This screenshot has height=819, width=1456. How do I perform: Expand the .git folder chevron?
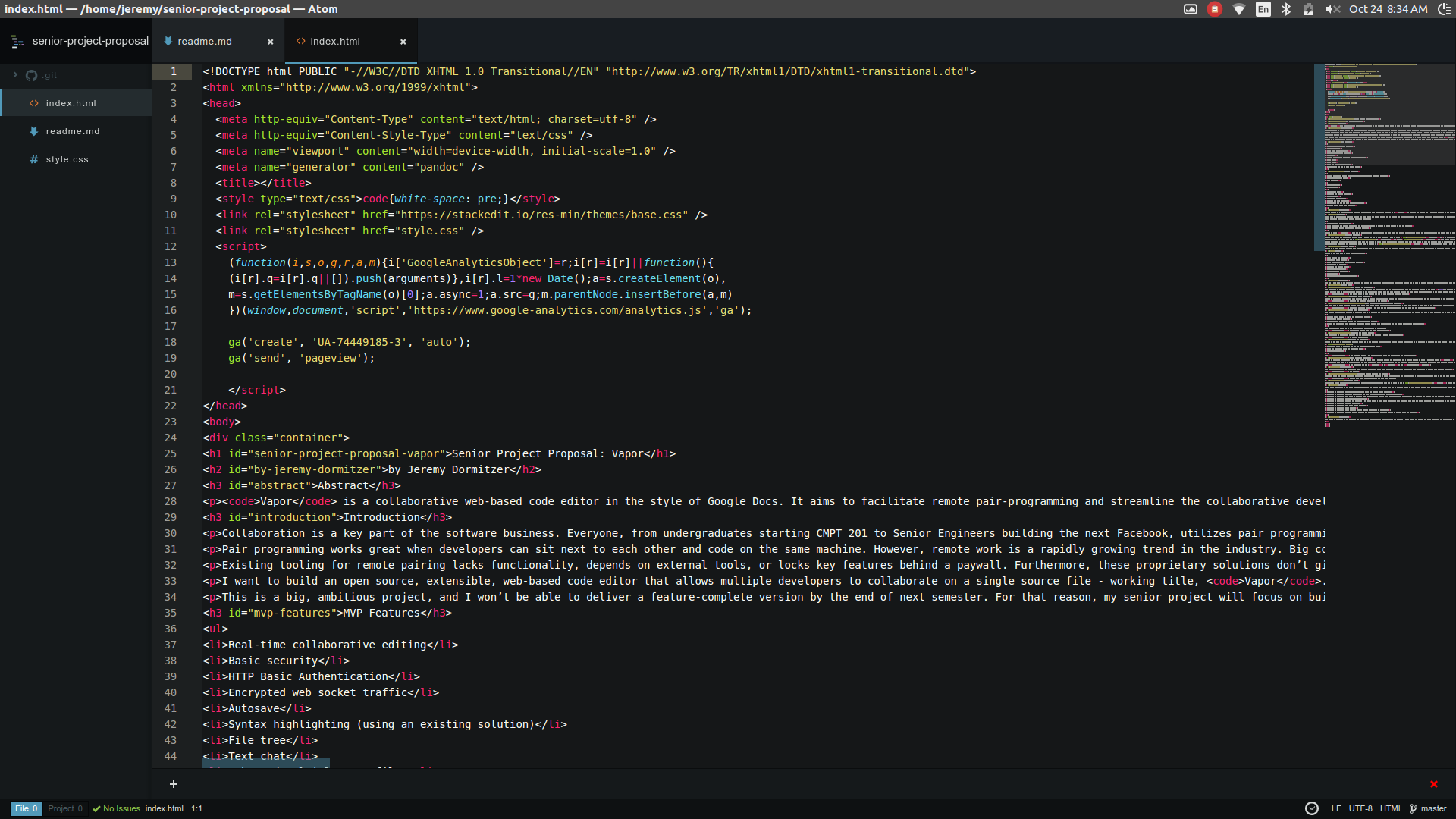pyautogui.click(x=15, y=75)
